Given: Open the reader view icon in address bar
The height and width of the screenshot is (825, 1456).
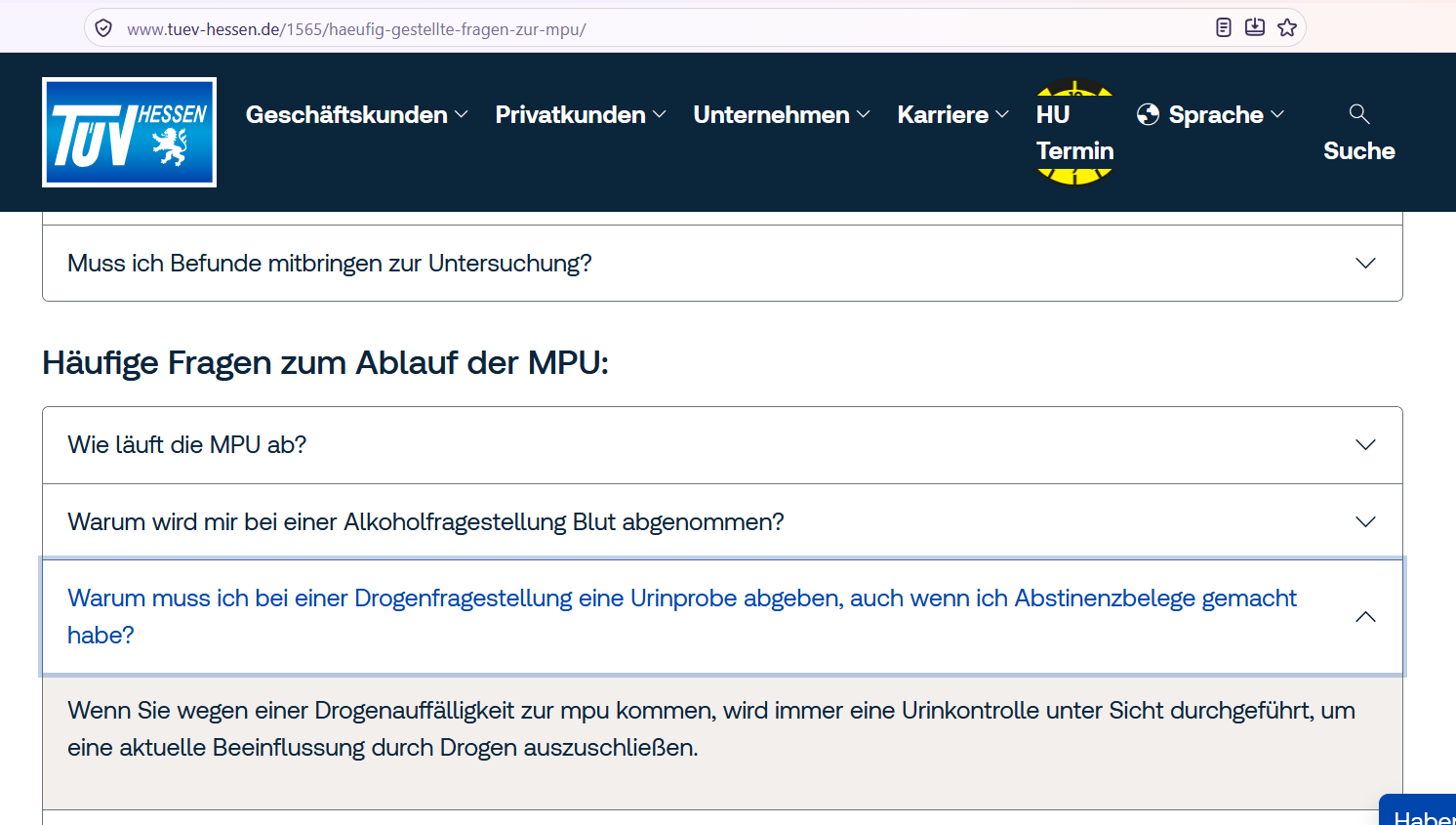Looking at the screenshot, I should point(1224,27).
